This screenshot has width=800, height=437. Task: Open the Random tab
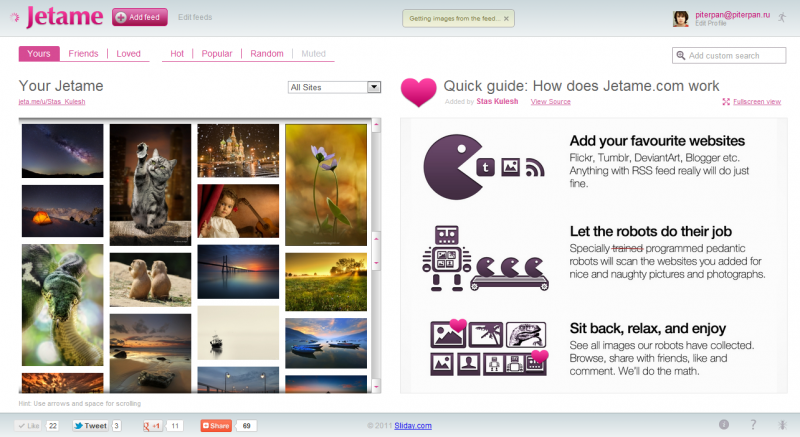pos(266,54)
